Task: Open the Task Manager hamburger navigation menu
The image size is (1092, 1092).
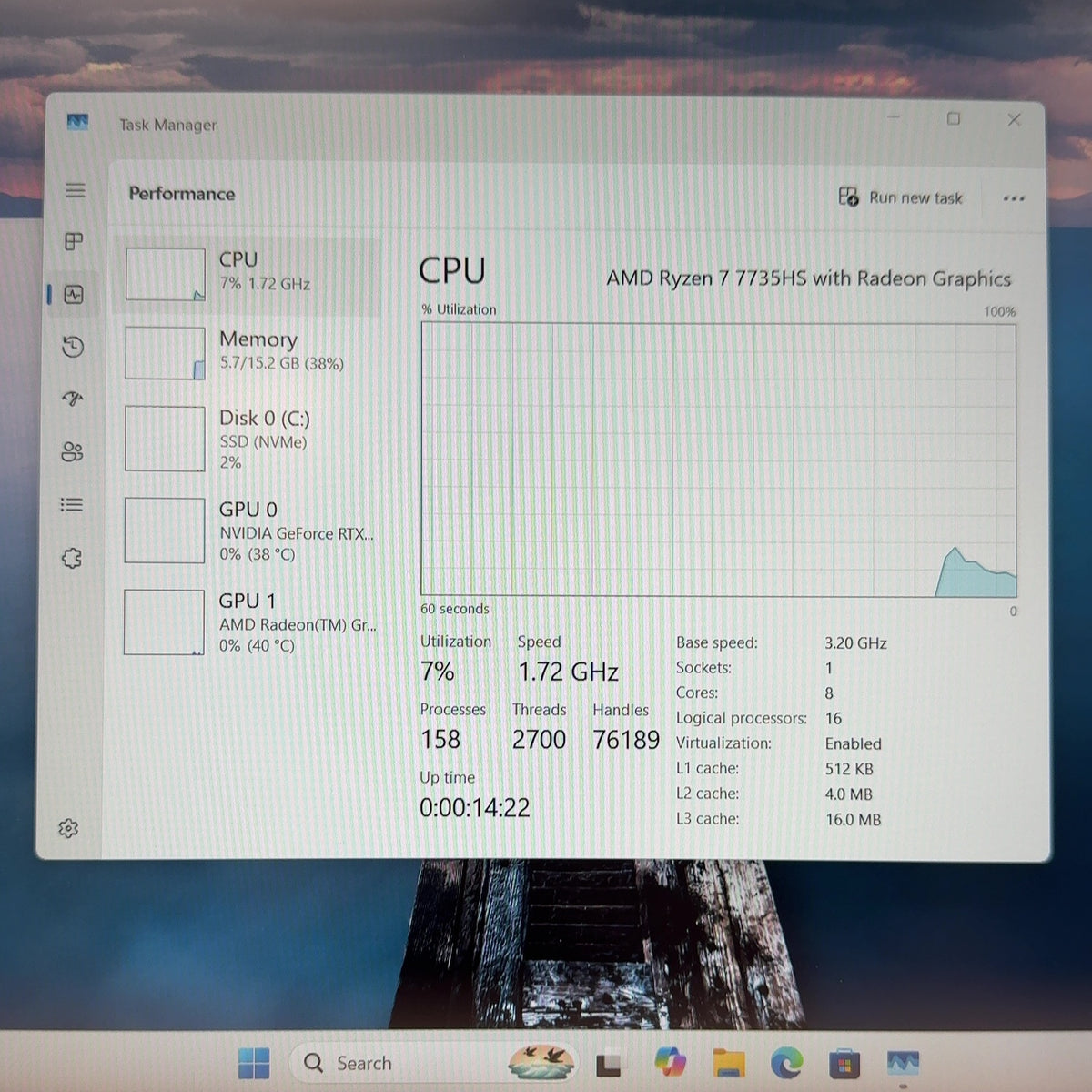Action: click(76, 190)
